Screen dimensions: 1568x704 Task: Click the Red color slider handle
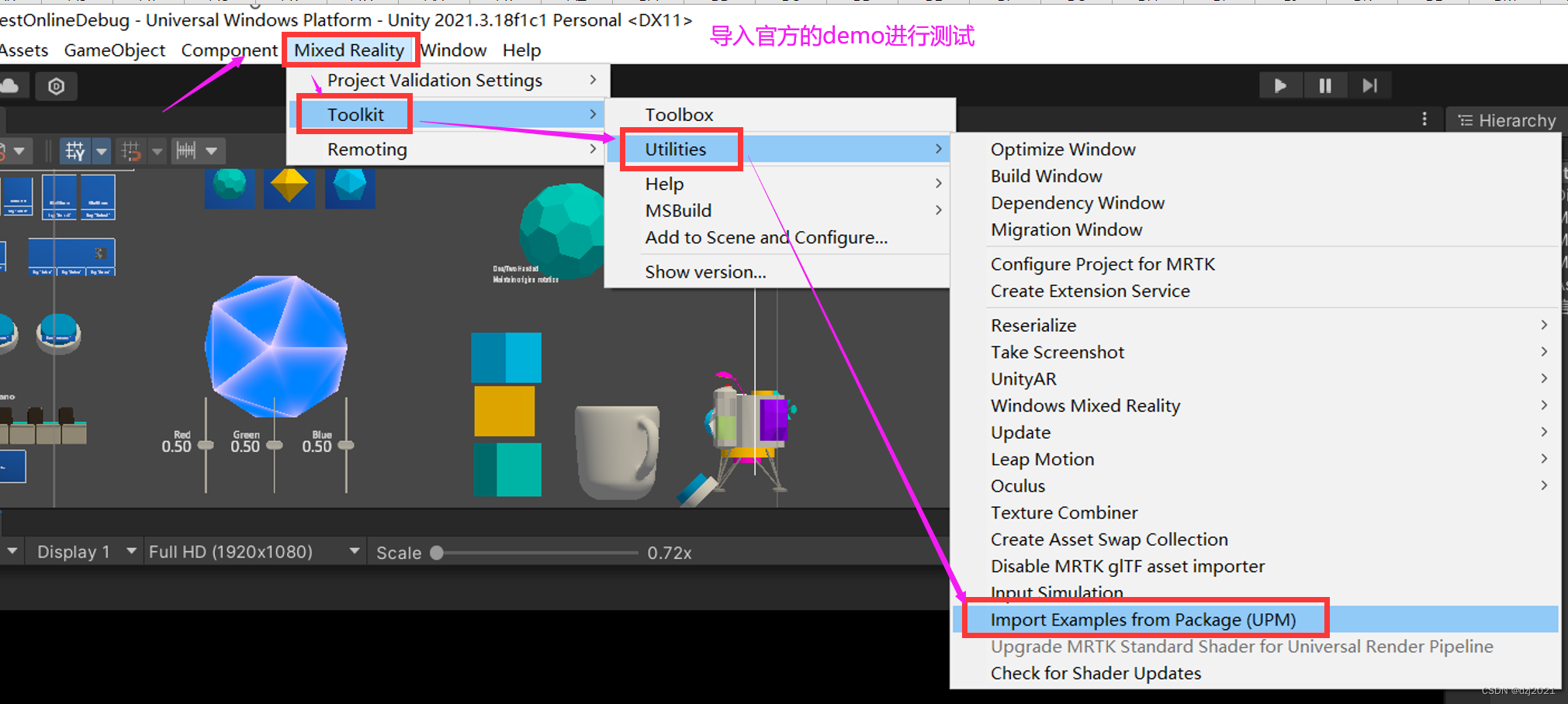click(x=206, y=445)
